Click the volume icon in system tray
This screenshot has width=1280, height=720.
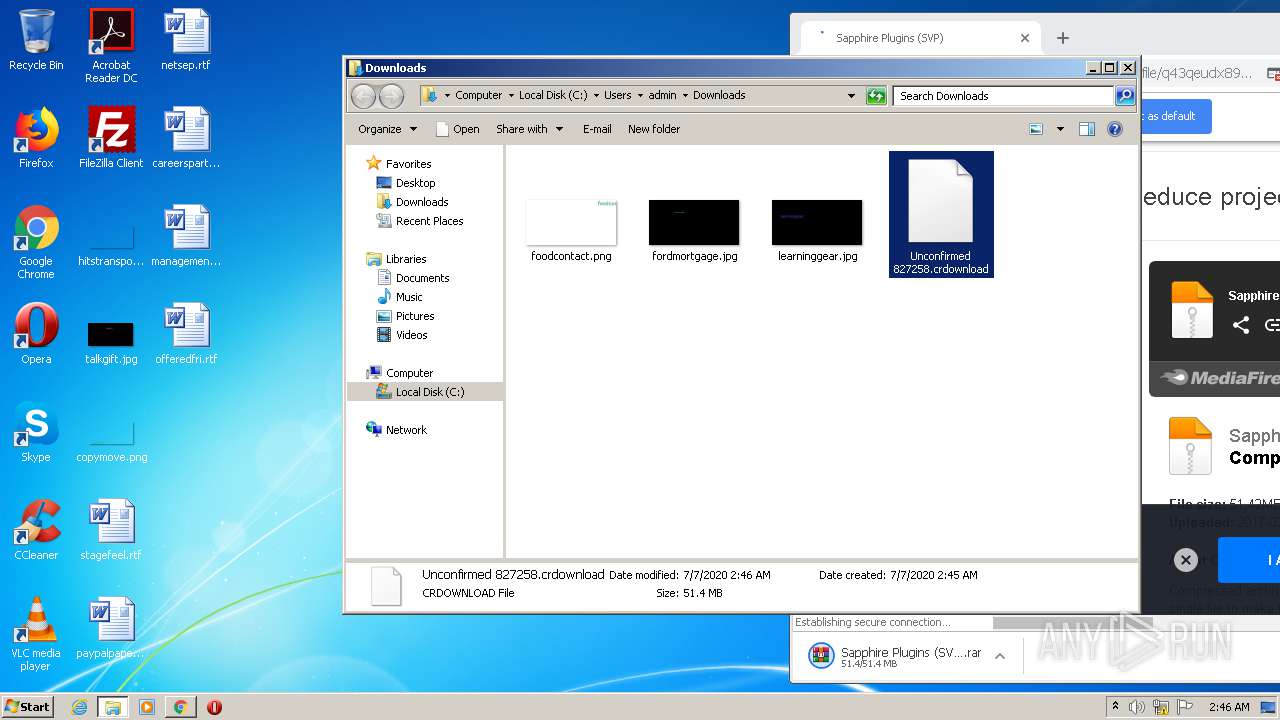click(1137, 707)
